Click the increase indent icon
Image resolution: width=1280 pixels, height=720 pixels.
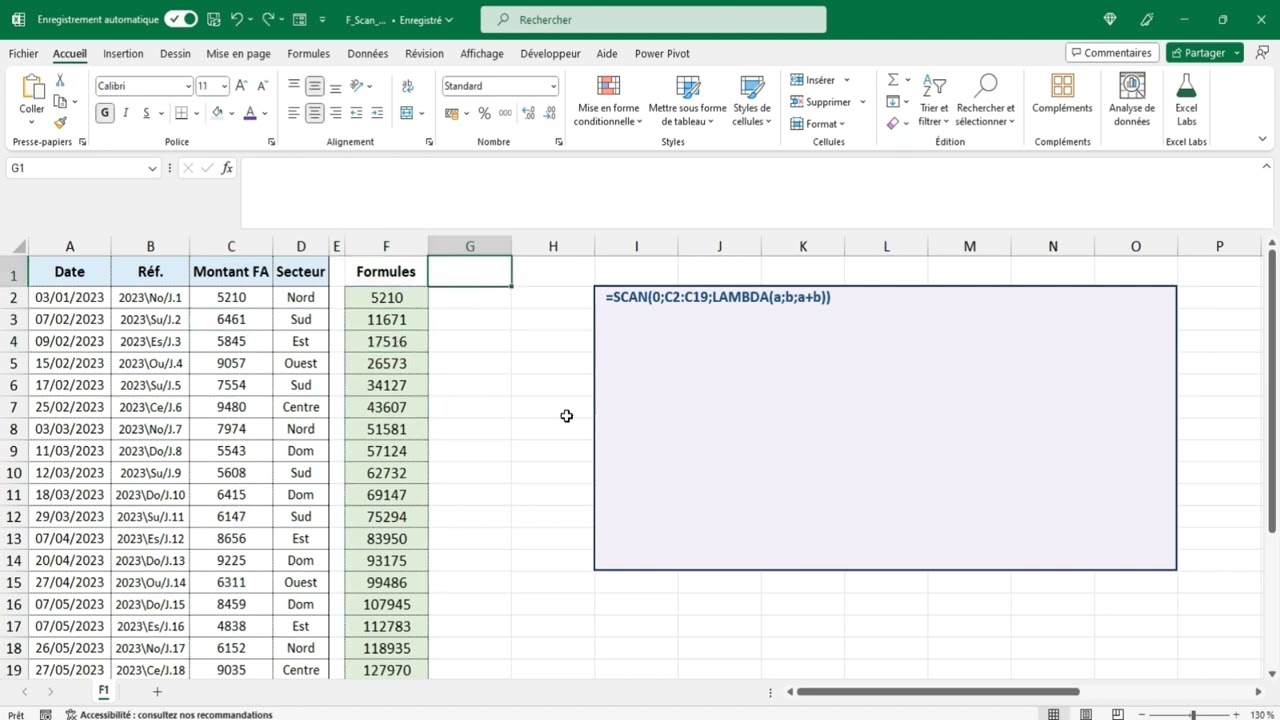tap(377, 113)
